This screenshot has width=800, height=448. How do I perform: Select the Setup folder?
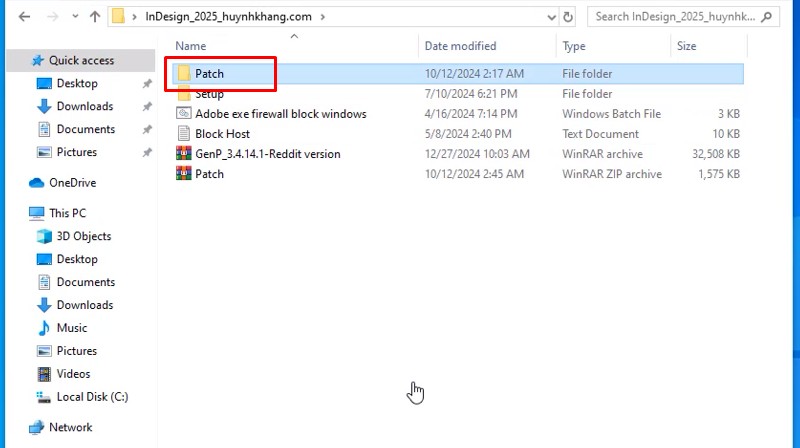[209, 94]
